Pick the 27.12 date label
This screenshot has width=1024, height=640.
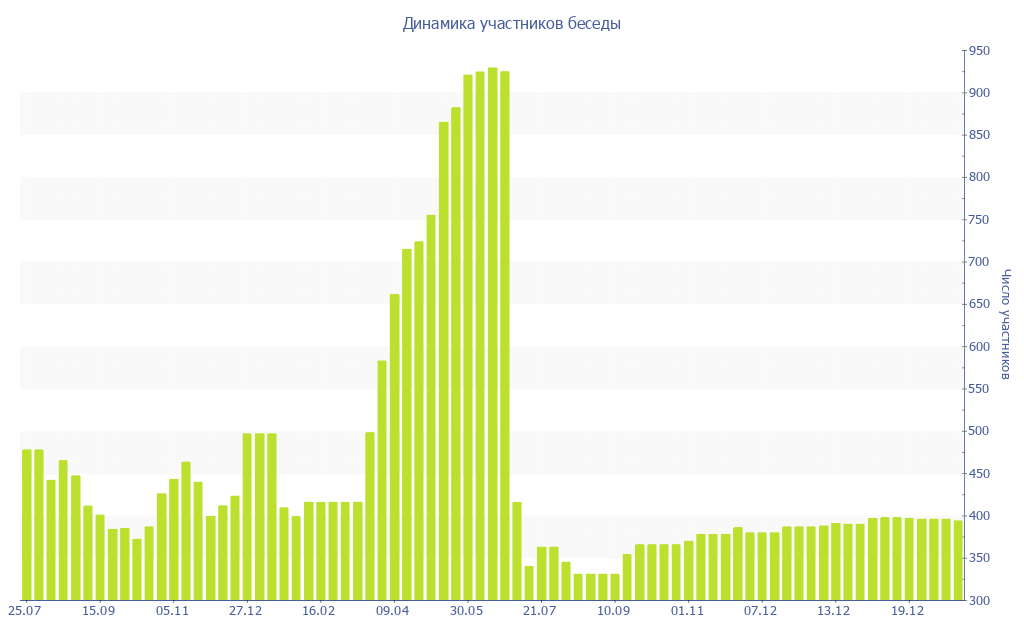coord(246,611)
